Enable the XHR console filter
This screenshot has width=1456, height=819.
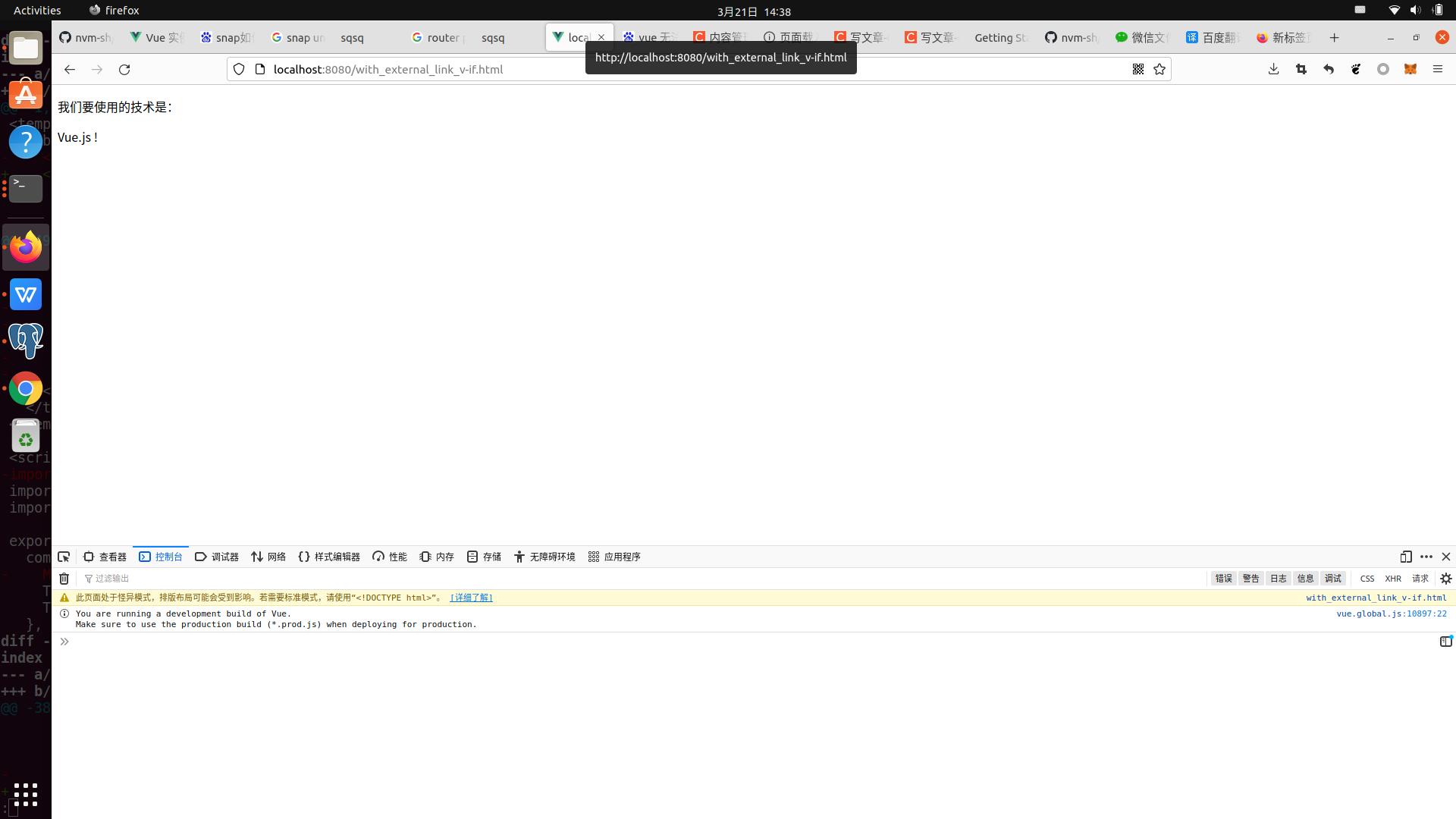click(1393, 579)
